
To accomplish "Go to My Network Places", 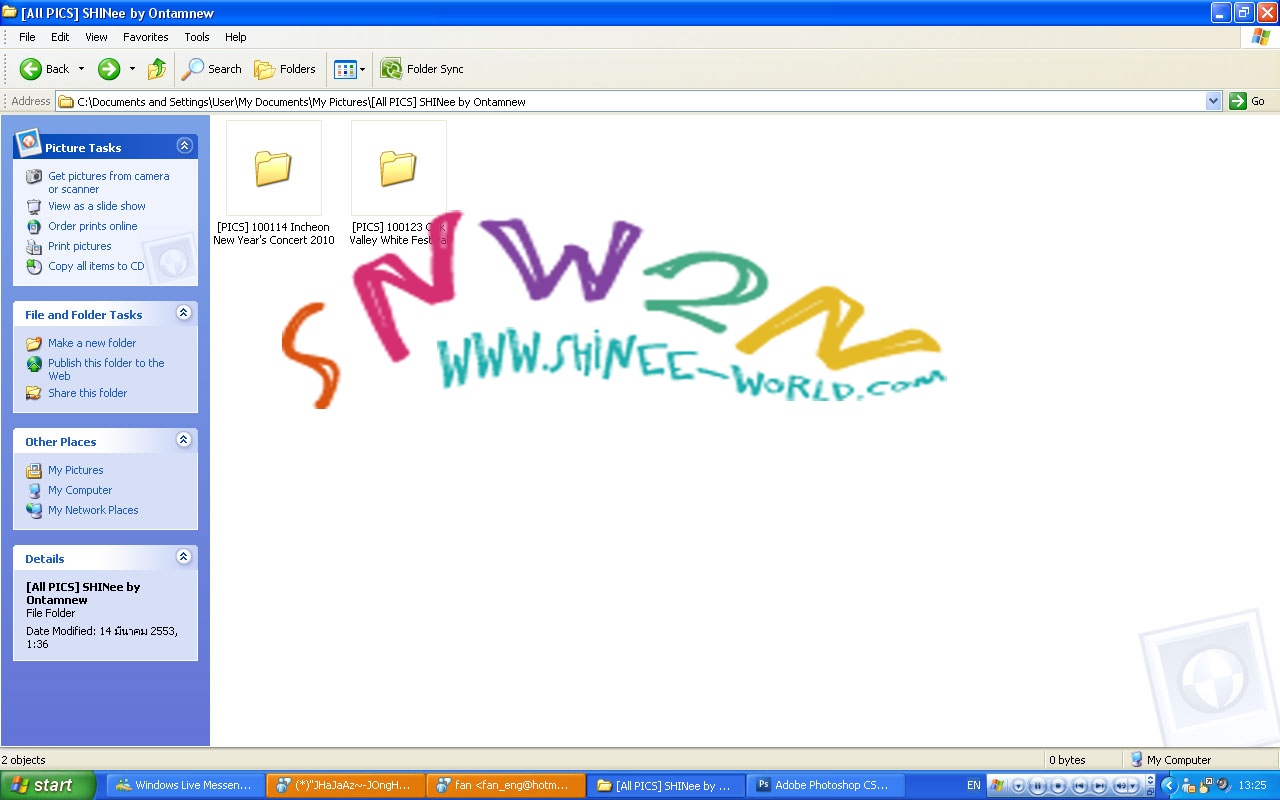I will [x=93, y=510].
